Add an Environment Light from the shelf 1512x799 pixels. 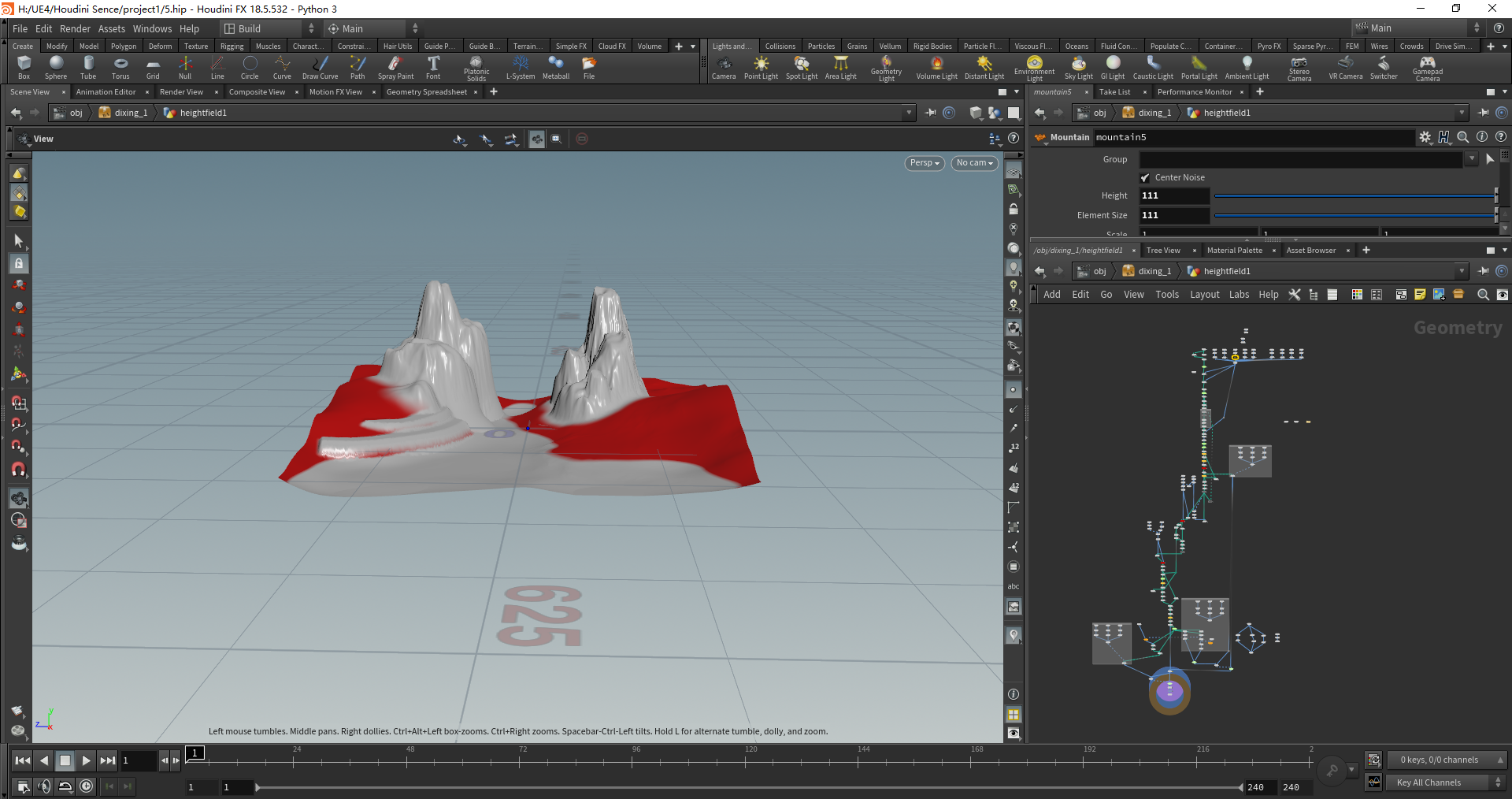click(x=1033, y=68)
